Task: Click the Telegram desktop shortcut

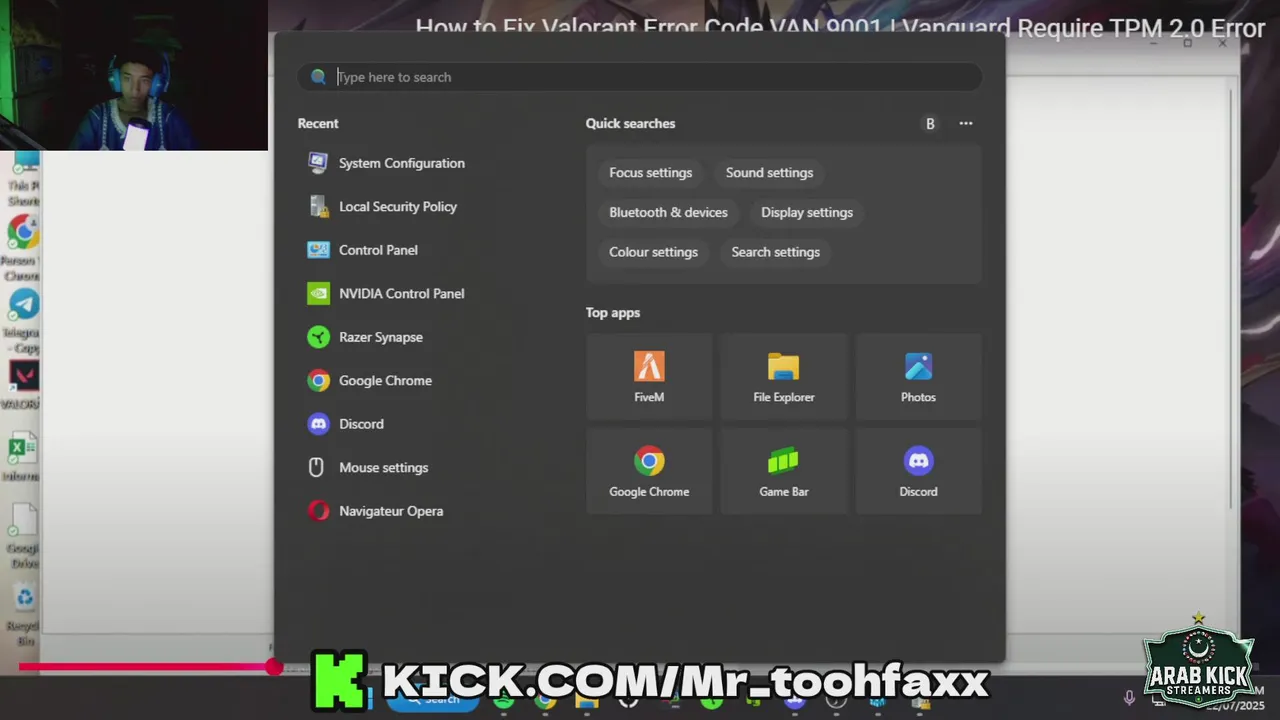Action: click(x=22, y=320)
